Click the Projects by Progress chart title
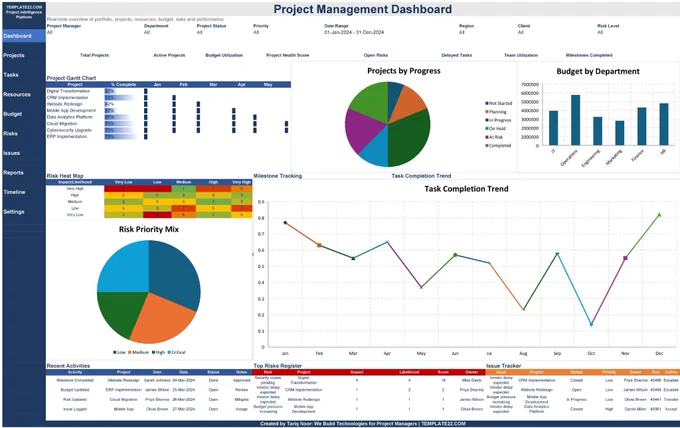This screenshot has height=428, width=680. (404, 71)
